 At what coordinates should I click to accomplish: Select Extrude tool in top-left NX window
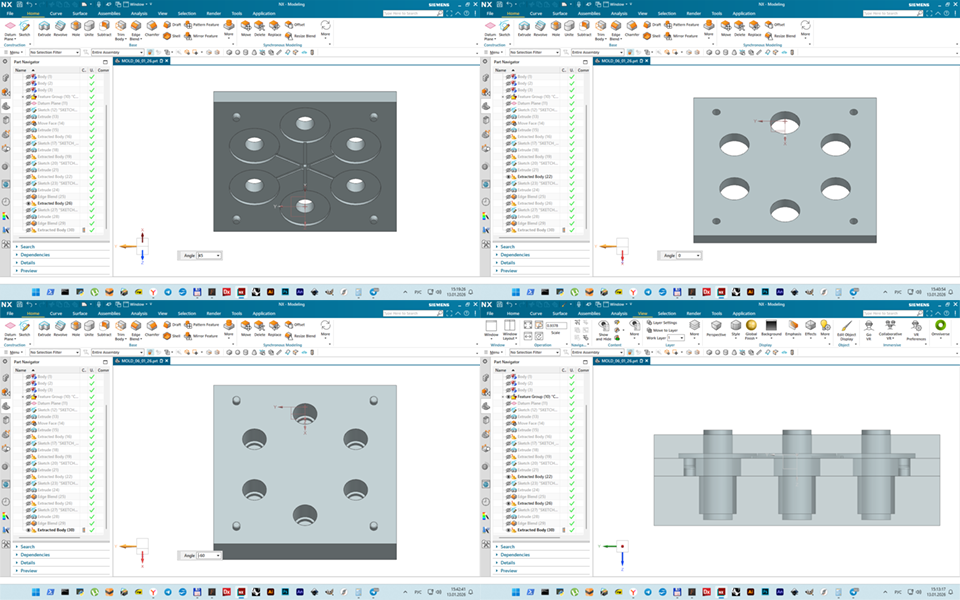click(44, 28)
